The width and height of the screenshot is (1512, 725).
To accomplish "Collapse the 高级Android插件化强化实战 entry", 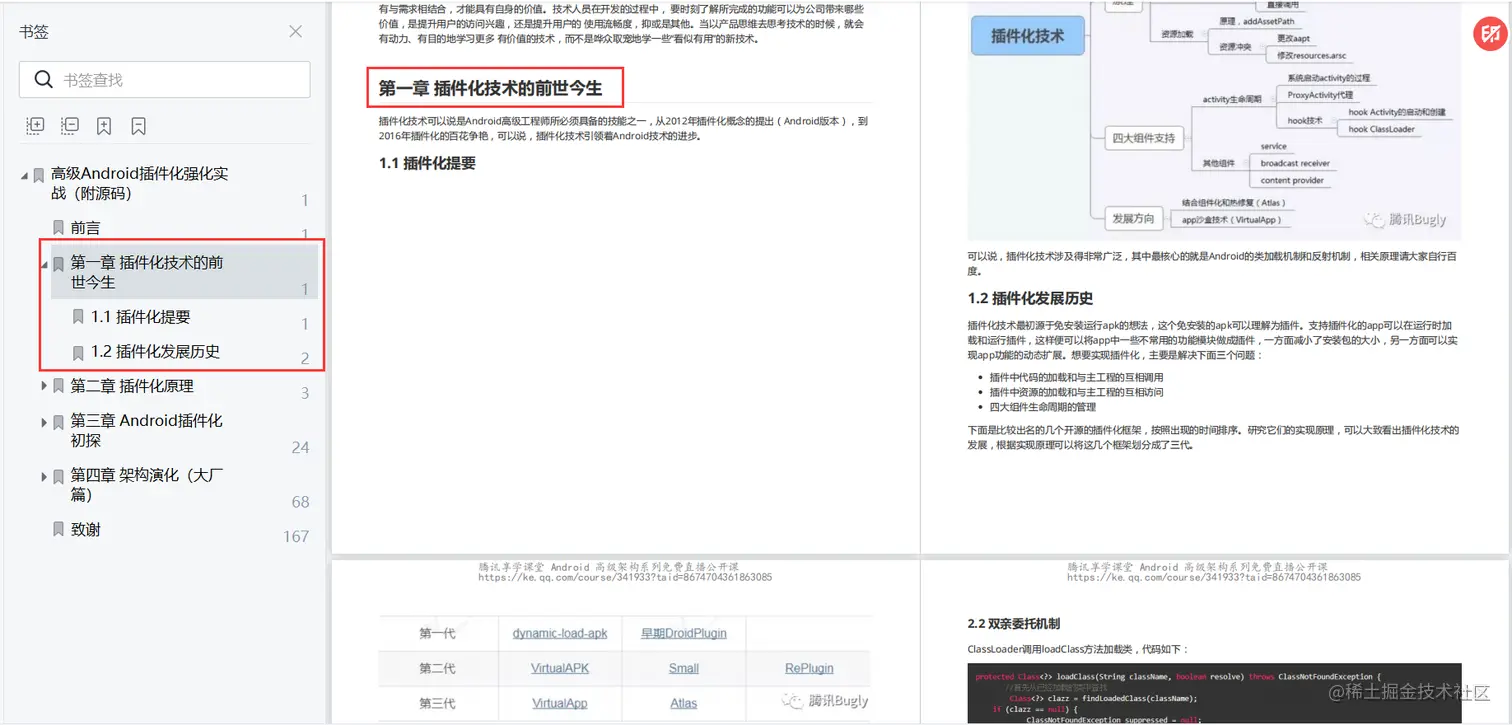I will click(24, 173).
